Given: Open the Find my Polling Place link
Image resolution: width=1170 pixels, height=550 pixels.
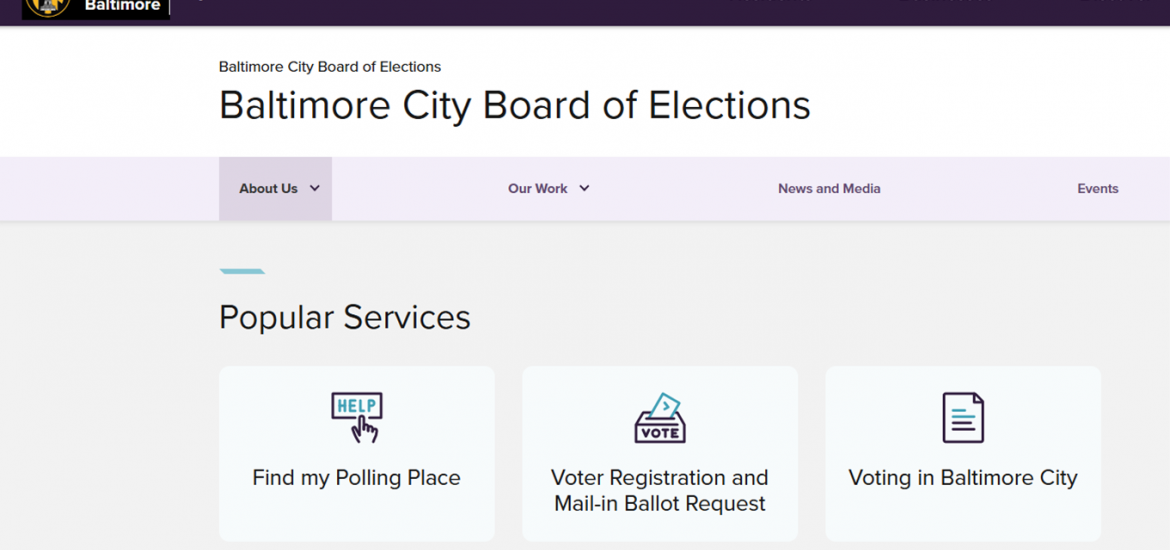Looking at the screenshot, I should coord(356,478).
